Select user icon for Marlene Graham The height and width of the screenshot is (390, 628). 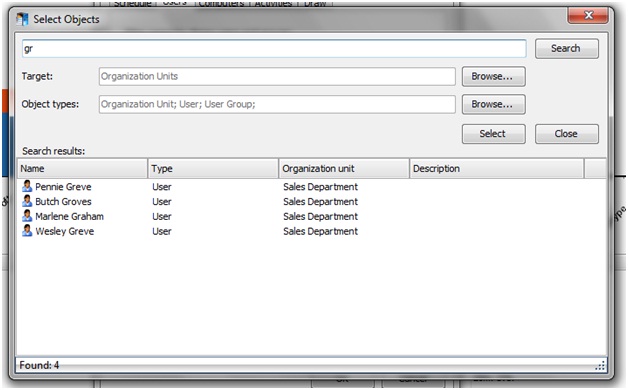27,216
